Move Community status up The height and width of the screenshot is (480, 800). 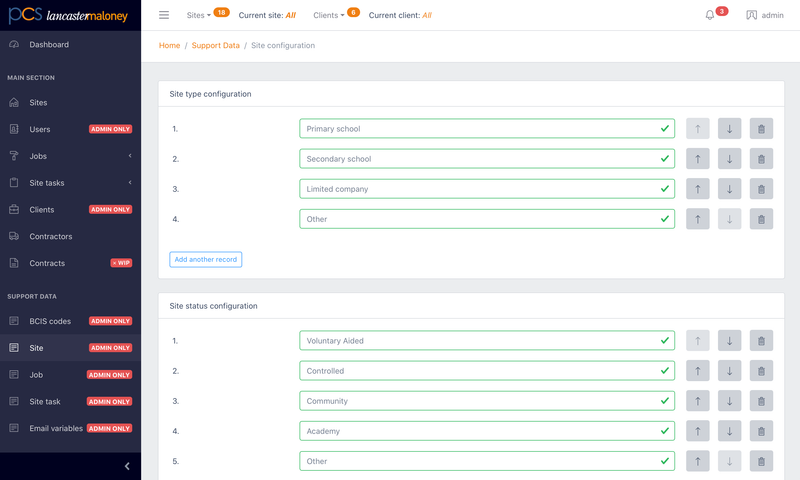point(697,401)
